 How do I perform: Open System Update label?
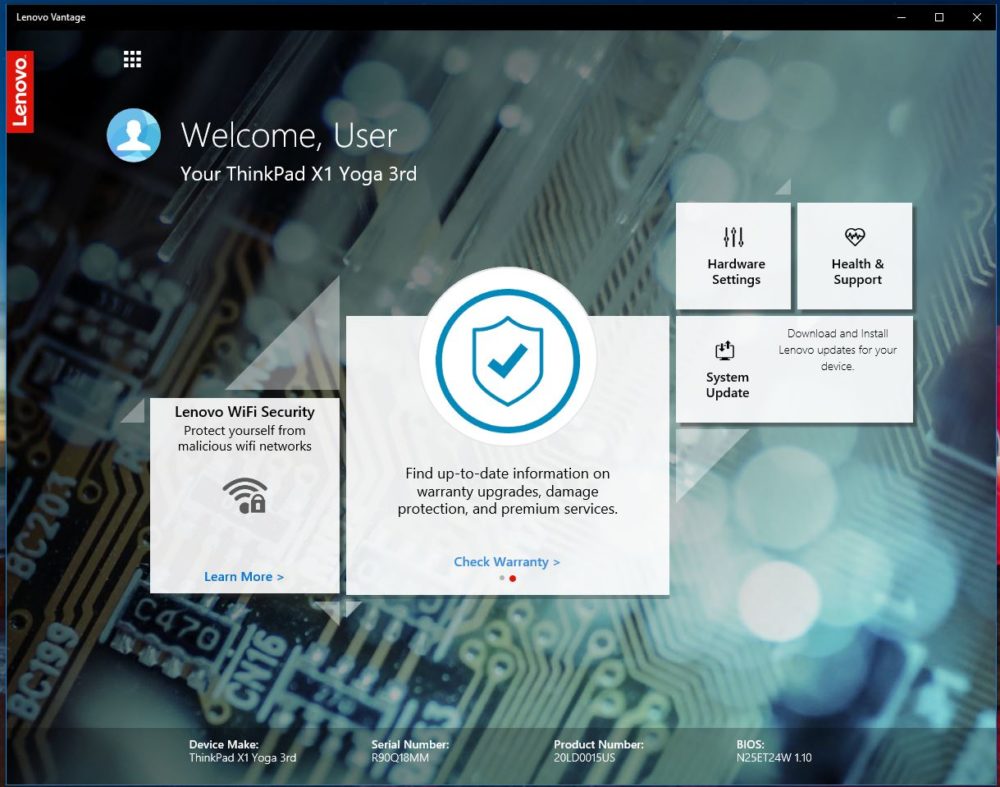tap(727, 385)
